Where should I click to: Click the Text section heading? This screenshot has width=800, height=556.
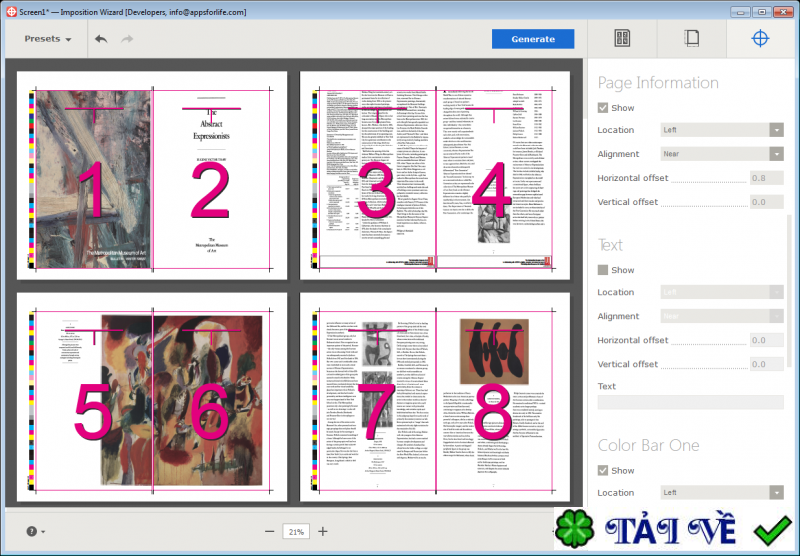click(x=610, y=245)
